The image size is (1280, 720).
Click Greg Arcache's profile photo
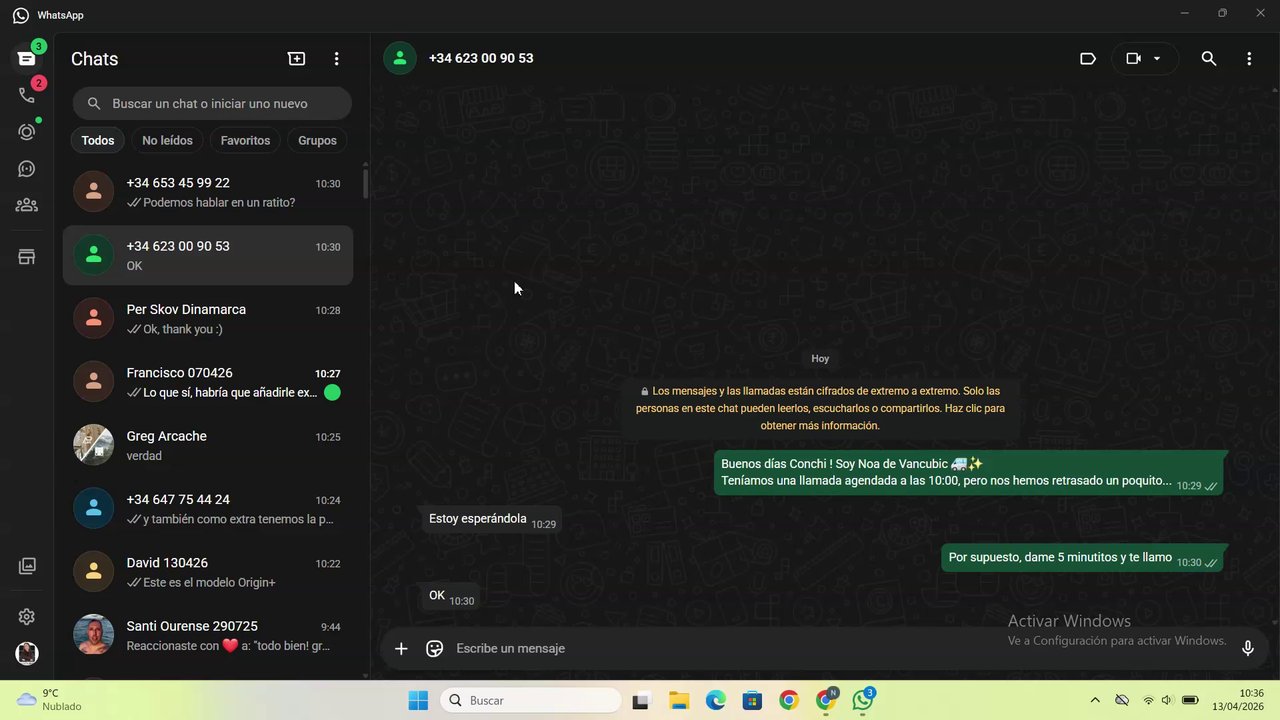pyautogui.click(x=93, y=445)
